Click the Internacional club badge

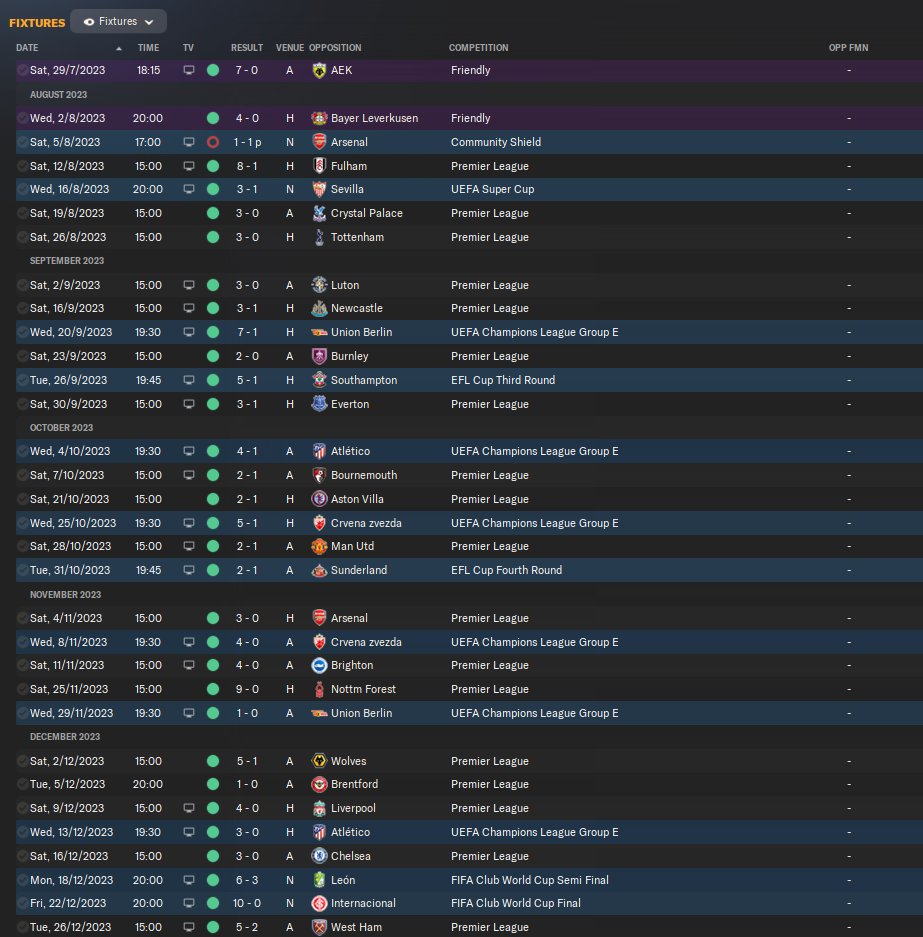(x=320, y=903)
